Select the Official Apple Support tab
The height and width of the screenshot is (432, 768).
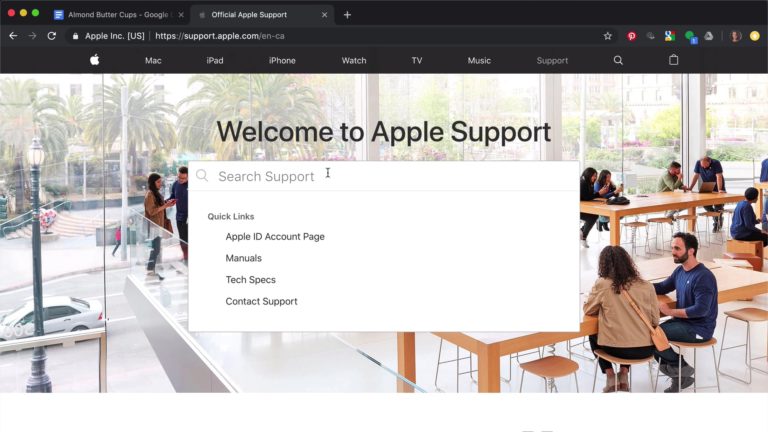[262, 15]
